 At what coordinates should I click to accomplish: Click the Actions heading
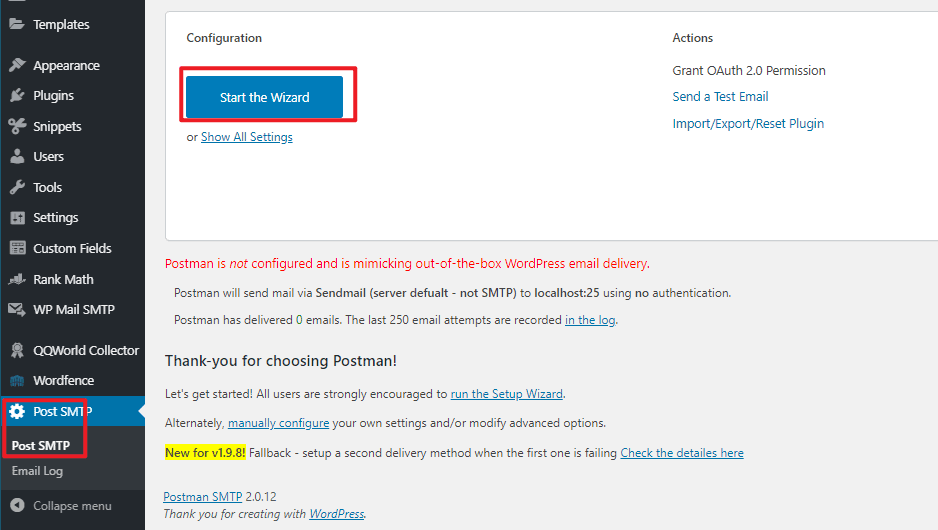coord(693,38)
